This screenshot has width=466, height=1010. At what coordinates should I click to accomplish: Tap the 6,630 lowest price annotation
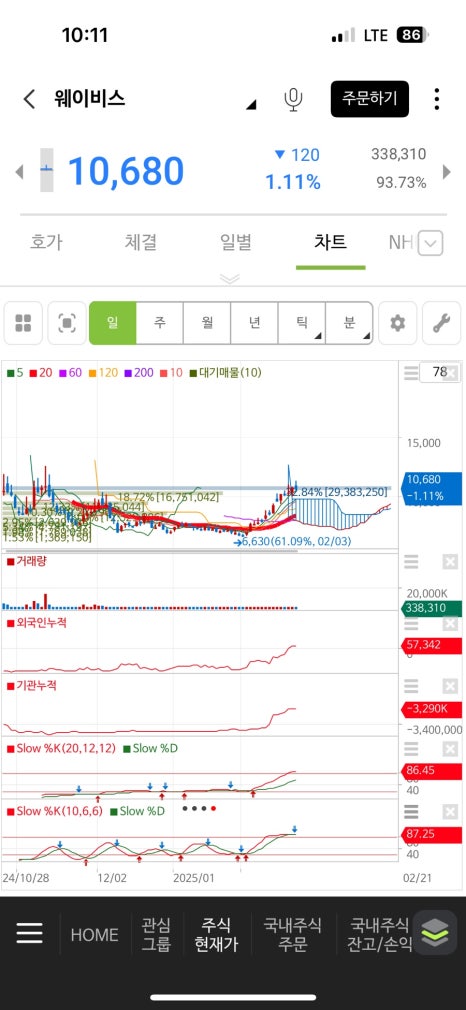pos(292,542)
